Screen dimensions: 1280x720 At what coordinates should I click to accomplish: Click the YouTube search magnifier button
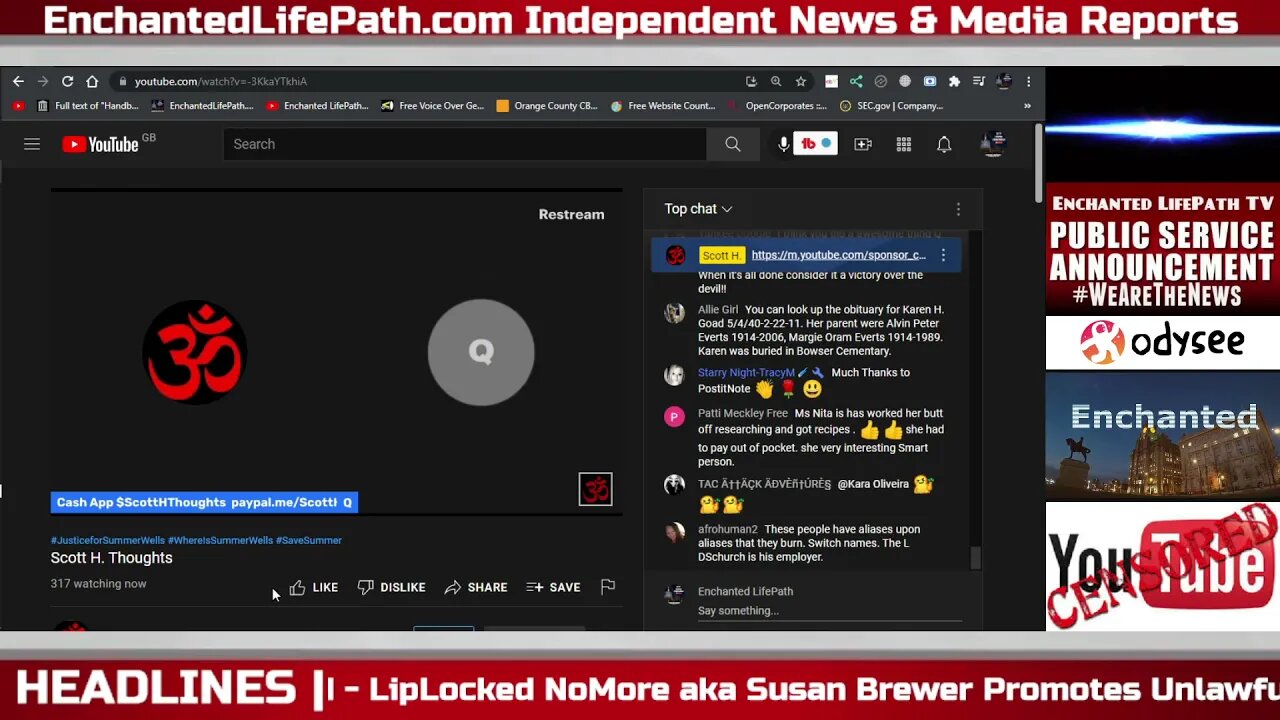tap(733, 144)
